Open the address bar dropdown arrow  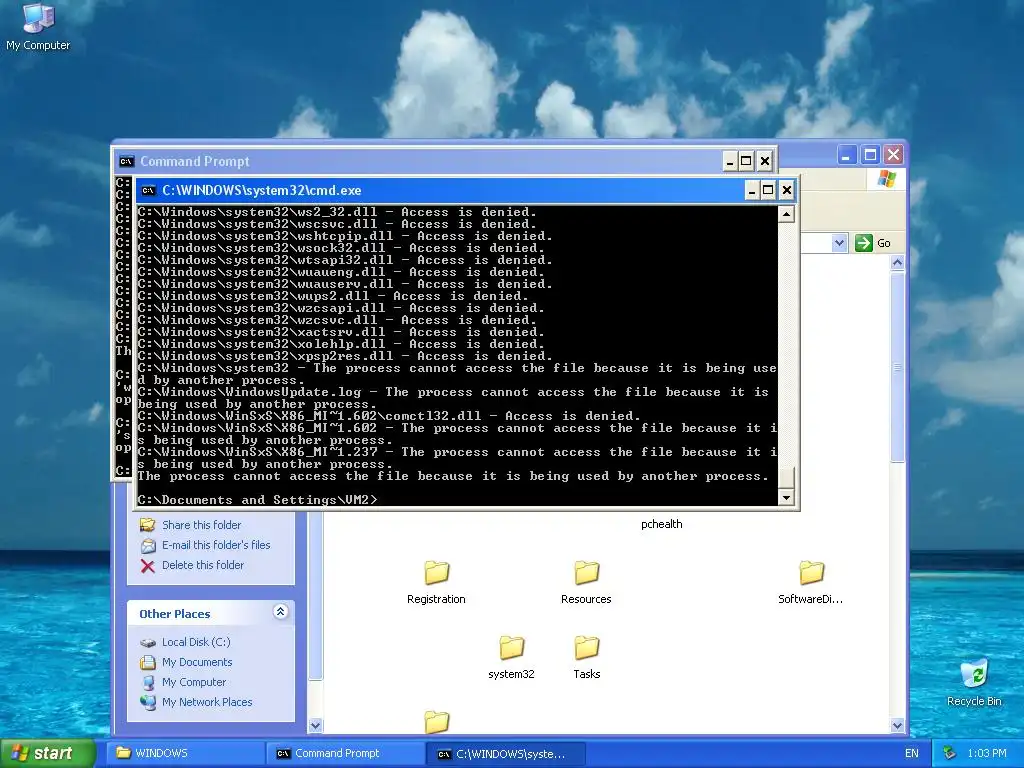pos(839,243)
